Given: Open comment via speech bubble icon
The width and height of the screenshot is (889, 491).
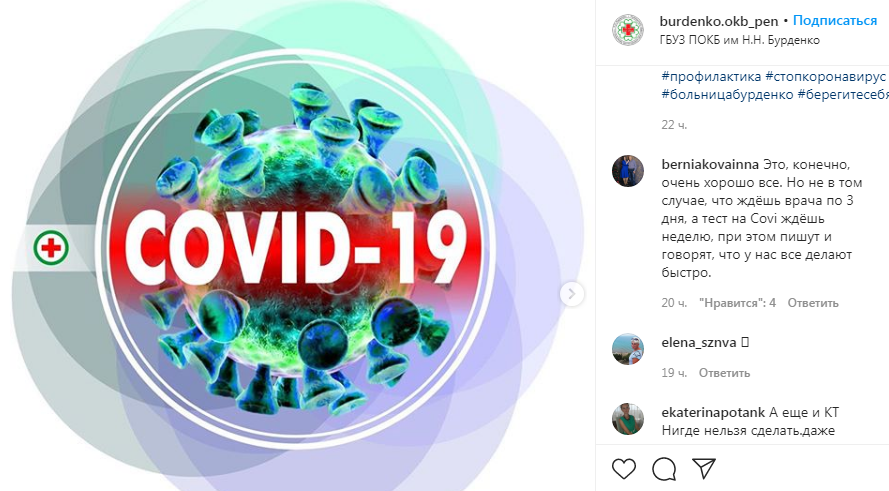Looking at the screenshot, I should point(663,469).
